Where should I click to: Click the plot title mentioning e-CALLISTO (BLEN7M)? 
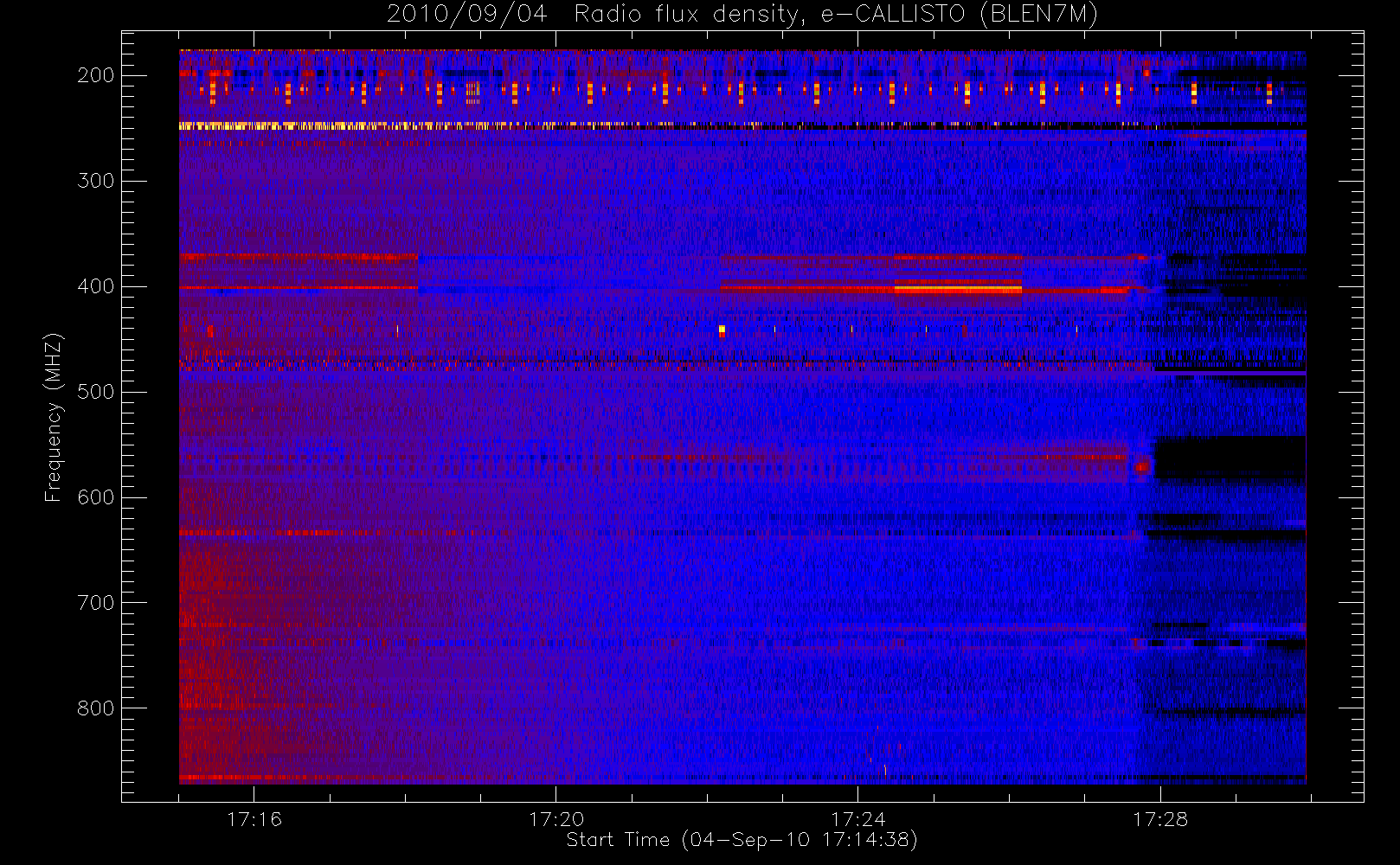pyautogui.click(x=742, y=15)
